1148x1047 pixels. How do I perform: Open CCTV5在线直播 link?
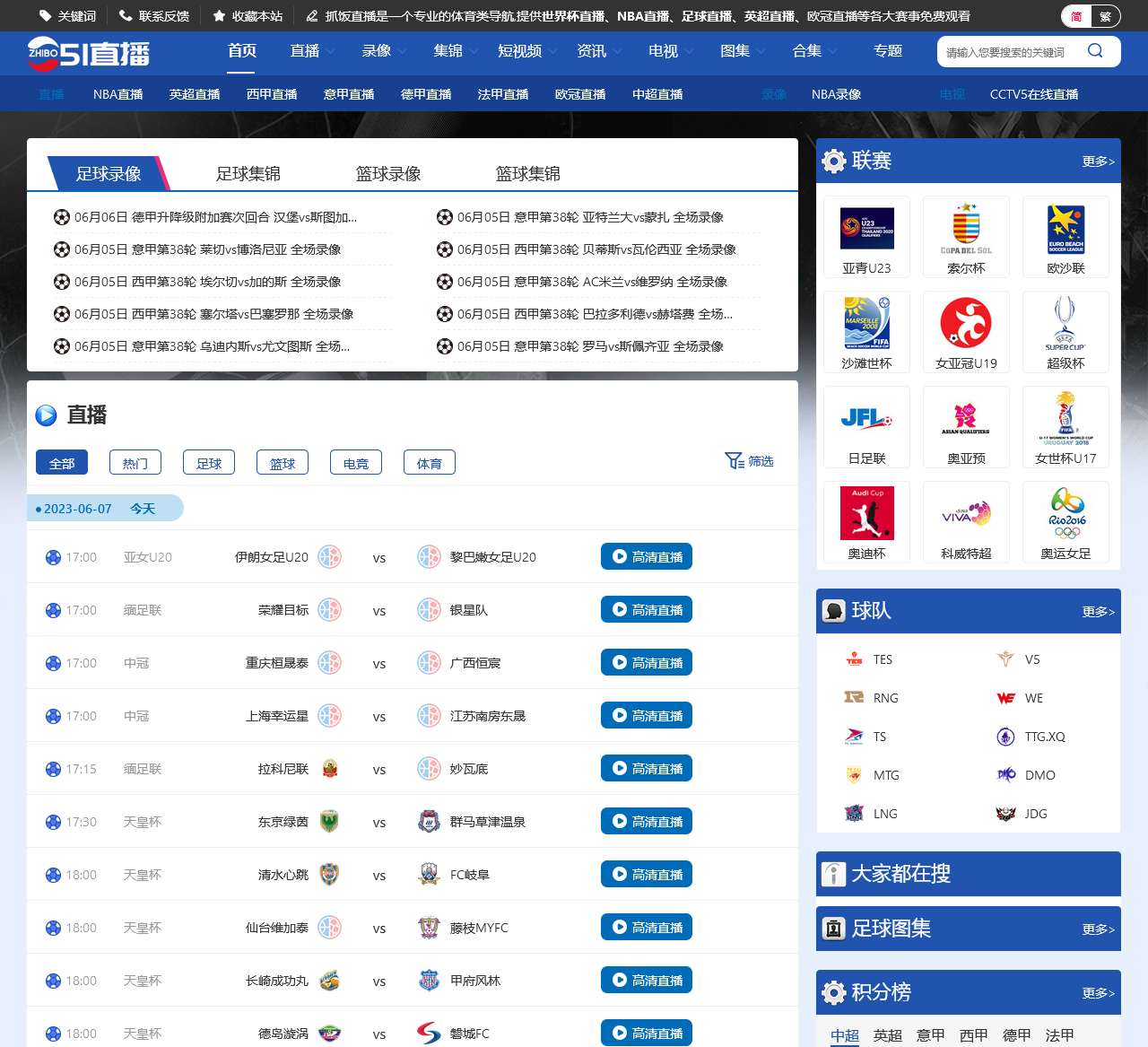coord(1034,94)
